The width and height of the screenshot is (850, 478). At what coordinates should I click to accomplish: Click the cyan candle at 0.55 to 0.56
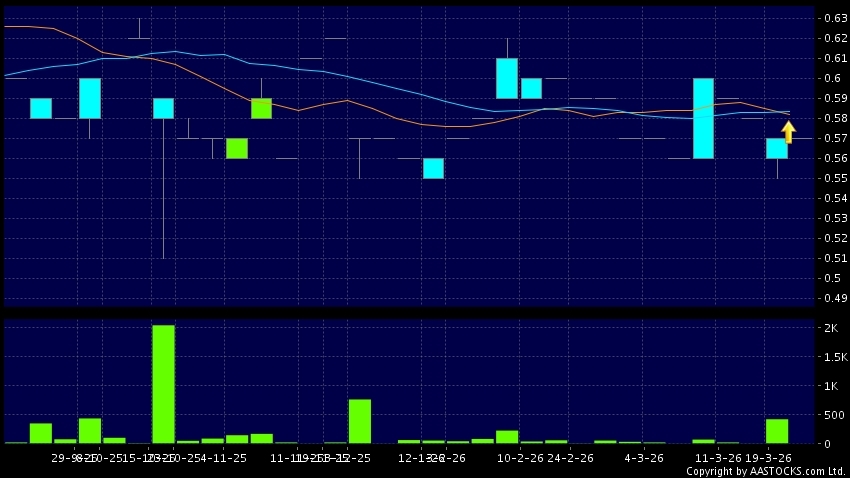pos(433,168)
